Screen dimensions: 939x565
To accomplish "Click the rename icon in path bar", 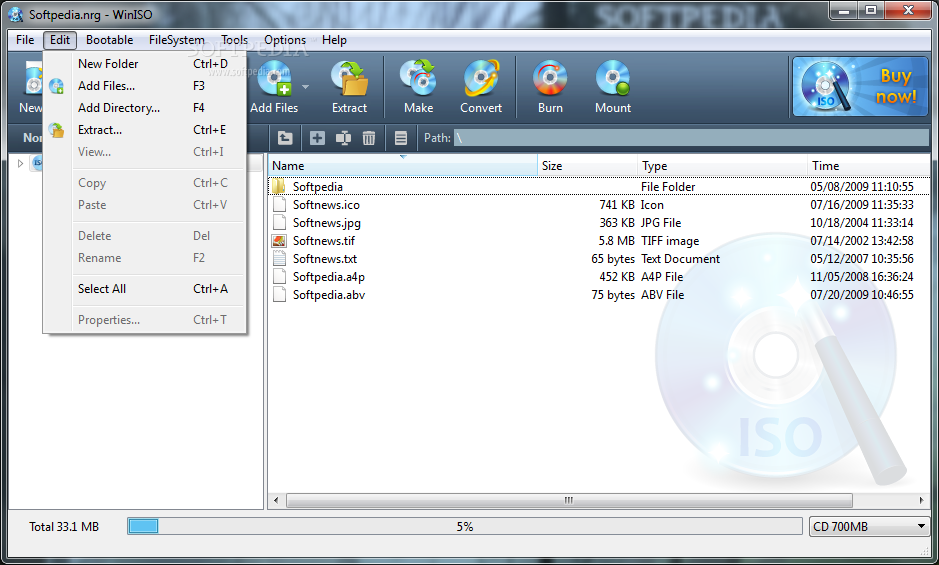I will click(x=343, y=138).
